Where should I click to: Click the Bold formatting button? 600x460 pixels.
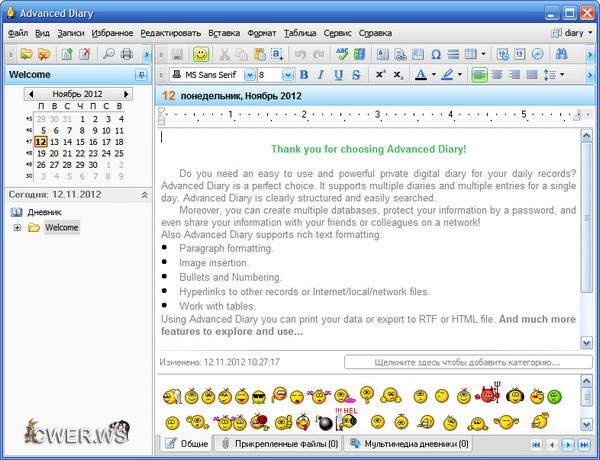click(303, 75)
